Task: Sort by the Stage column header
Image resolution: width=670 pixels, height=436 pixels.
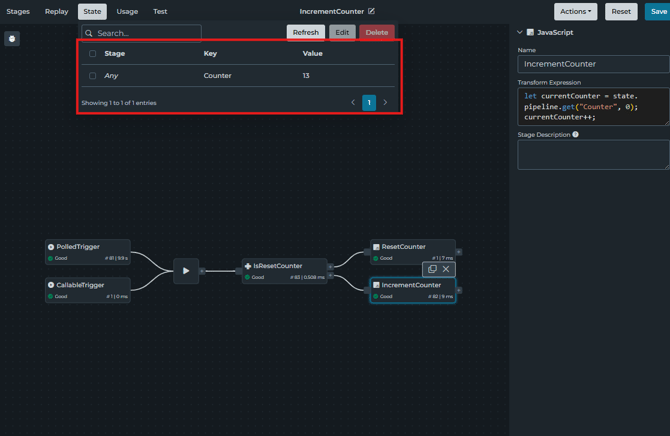Action: (115, 53)
